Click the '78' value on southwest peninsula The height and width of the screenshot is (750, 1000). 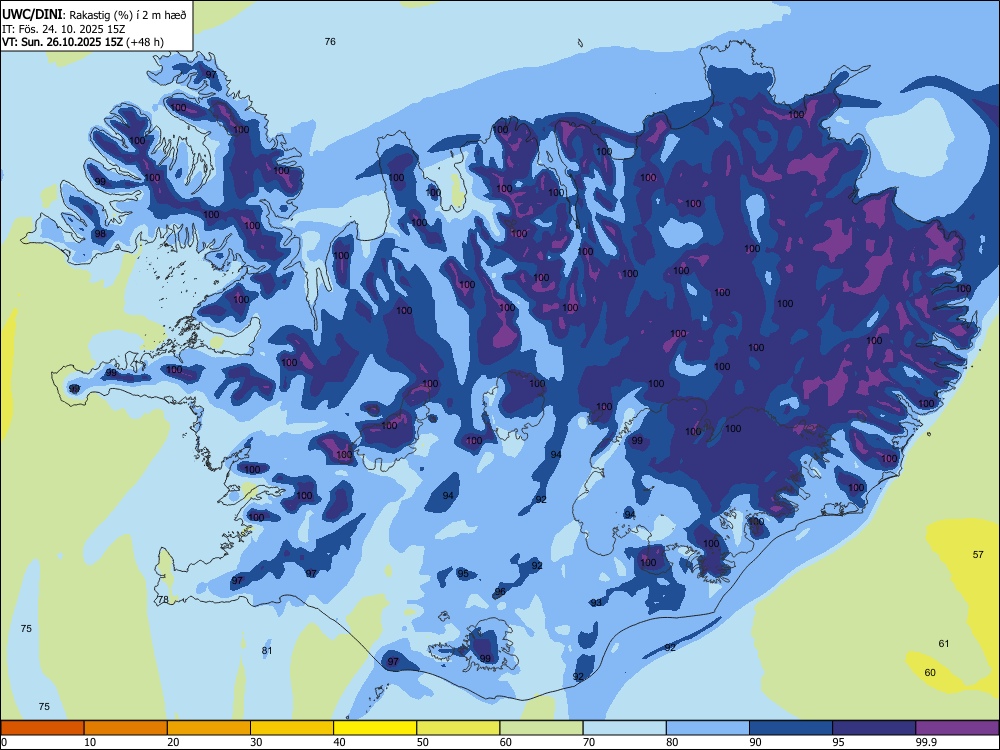pyautogui.click(x=163, y=599)
